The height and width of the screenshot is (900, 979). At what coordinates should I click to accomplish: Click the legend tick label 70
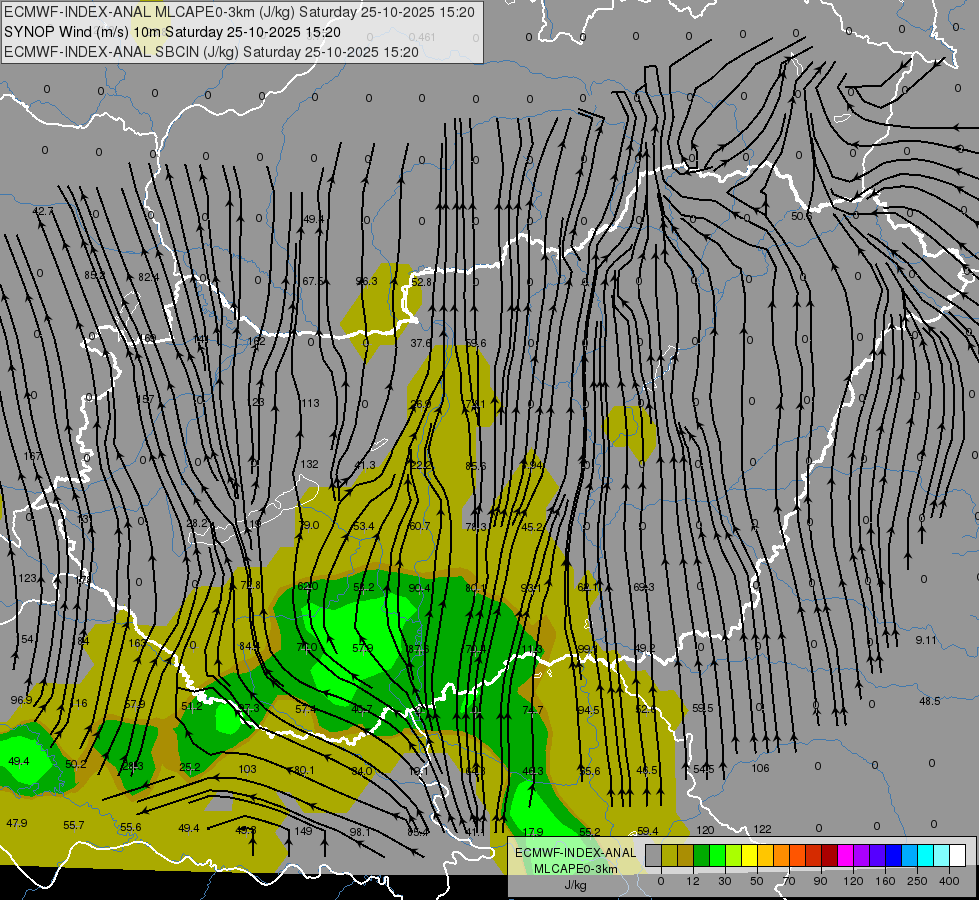789,881
